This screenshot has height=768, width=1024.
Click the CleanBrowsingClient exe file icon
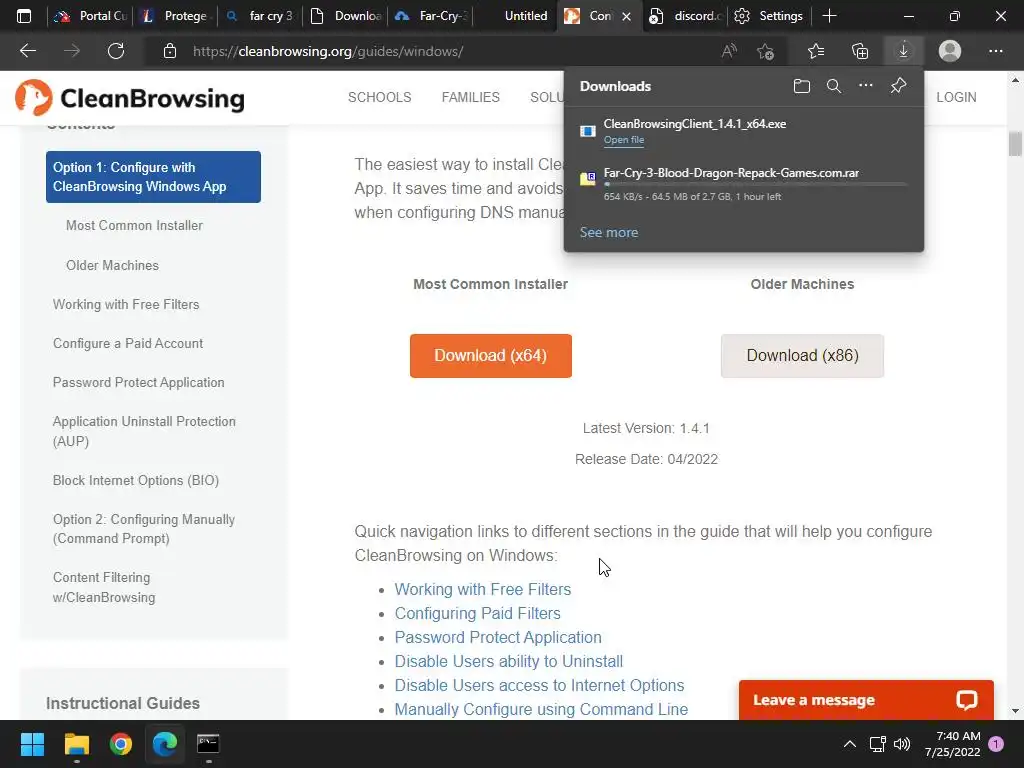(588, 131)
